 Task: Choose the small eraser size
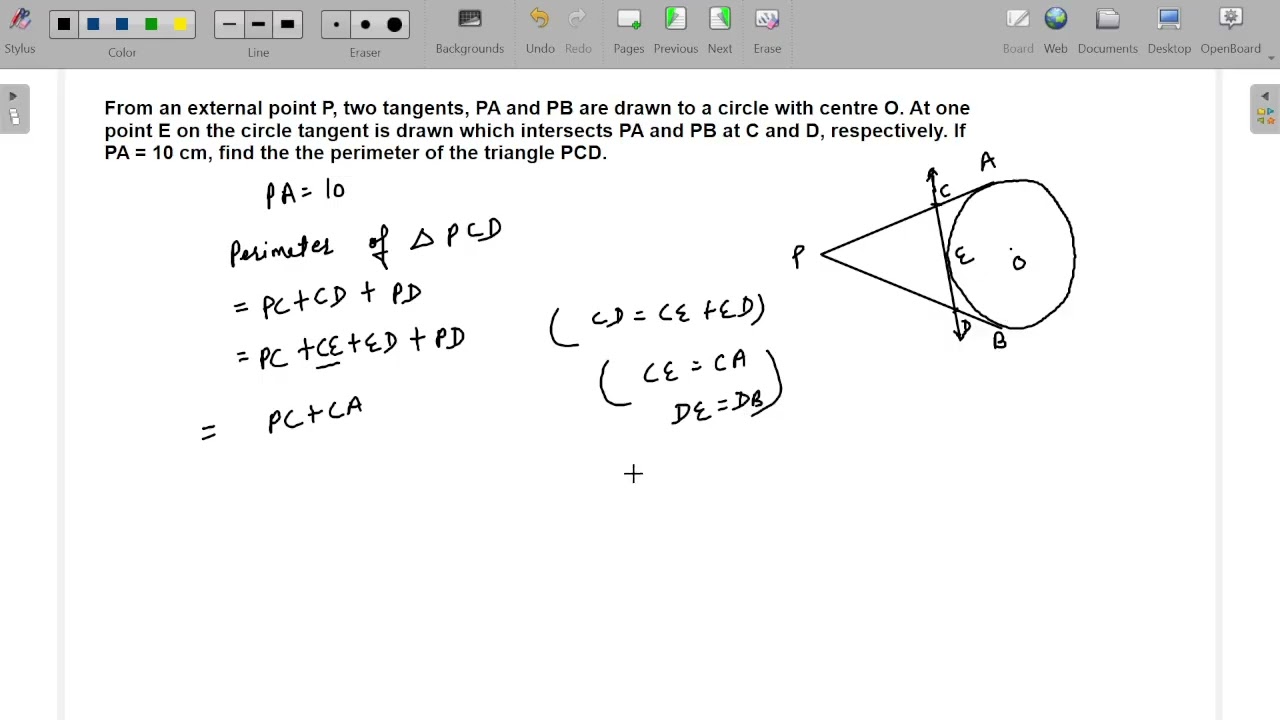(336, 24)
